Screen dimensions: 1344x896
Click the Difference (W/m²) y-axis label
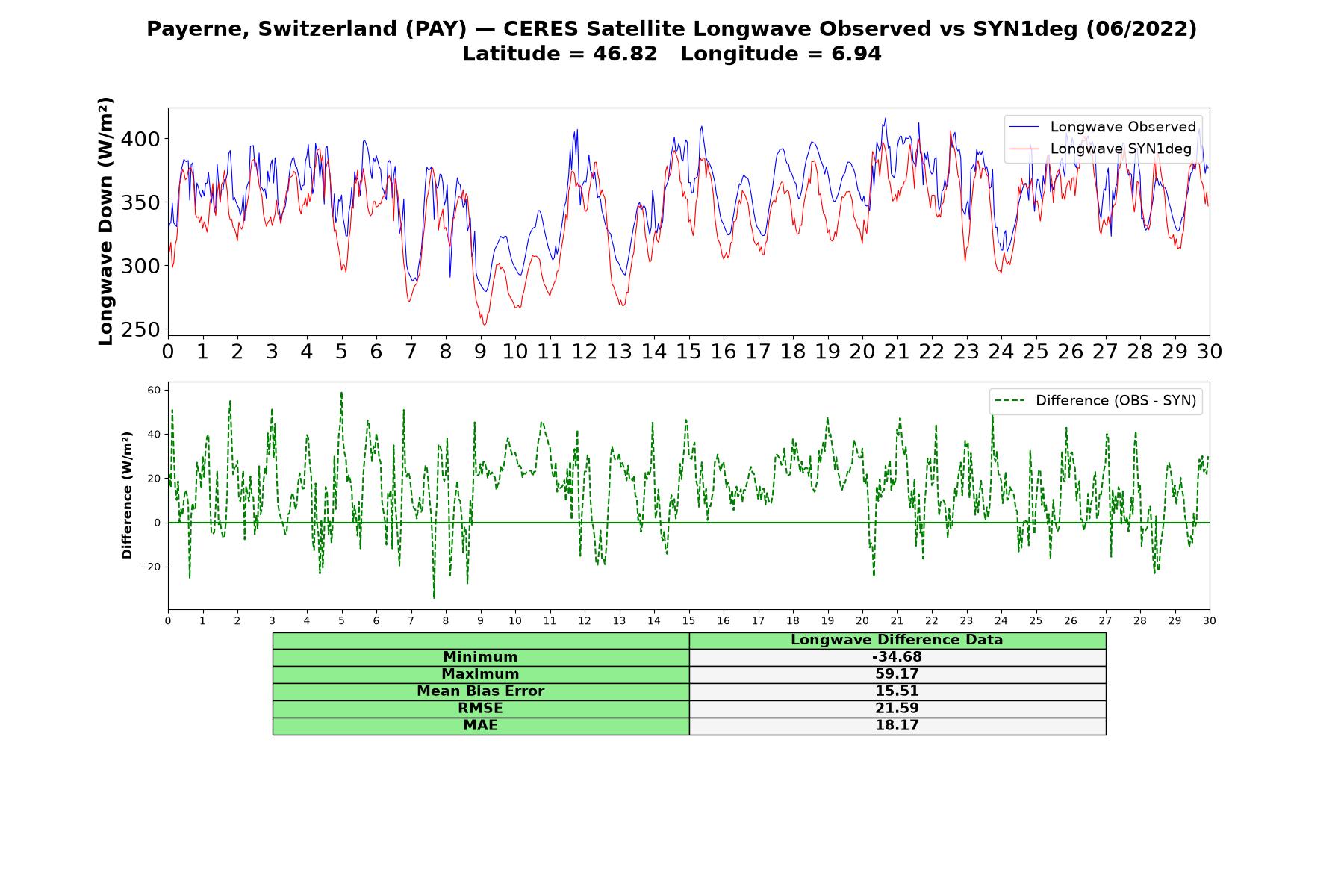coord(127,495)
